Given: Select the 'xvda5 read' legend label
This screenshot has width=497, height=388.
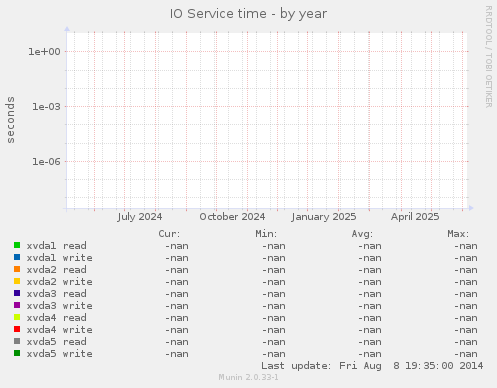Looking at the screenshot, I should [x=56, y=342].
